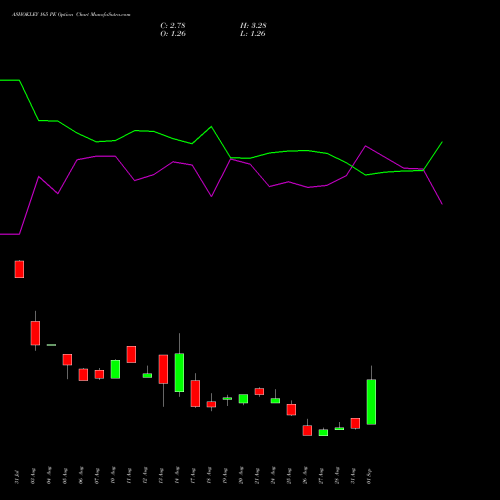
Task: Click the tall green candlestick for 14 Aug
Action: click(179, 373)
